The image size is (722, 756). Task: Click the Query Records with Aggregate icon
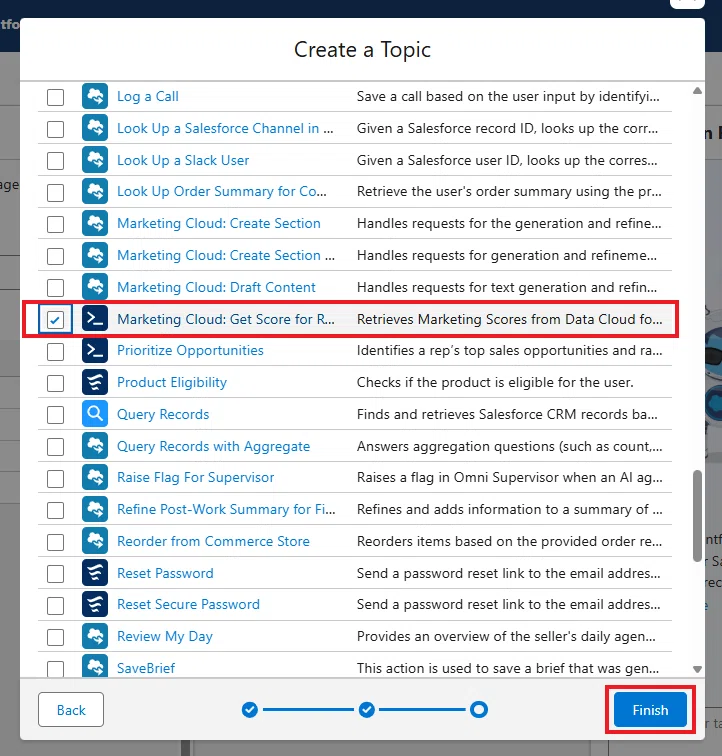click(x=95, y=446)
